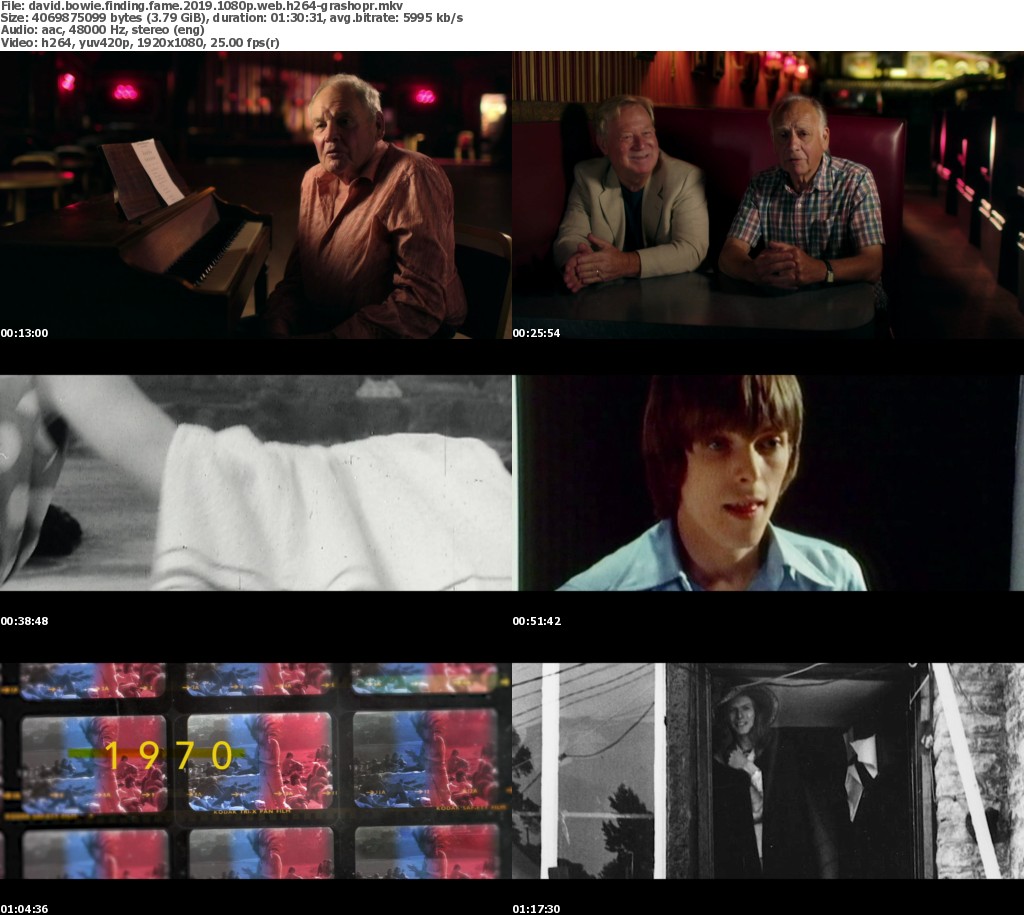1024x915 pixels.
Task: Click the 00:25:54 timestamp
Action: [x=536, y=333]
